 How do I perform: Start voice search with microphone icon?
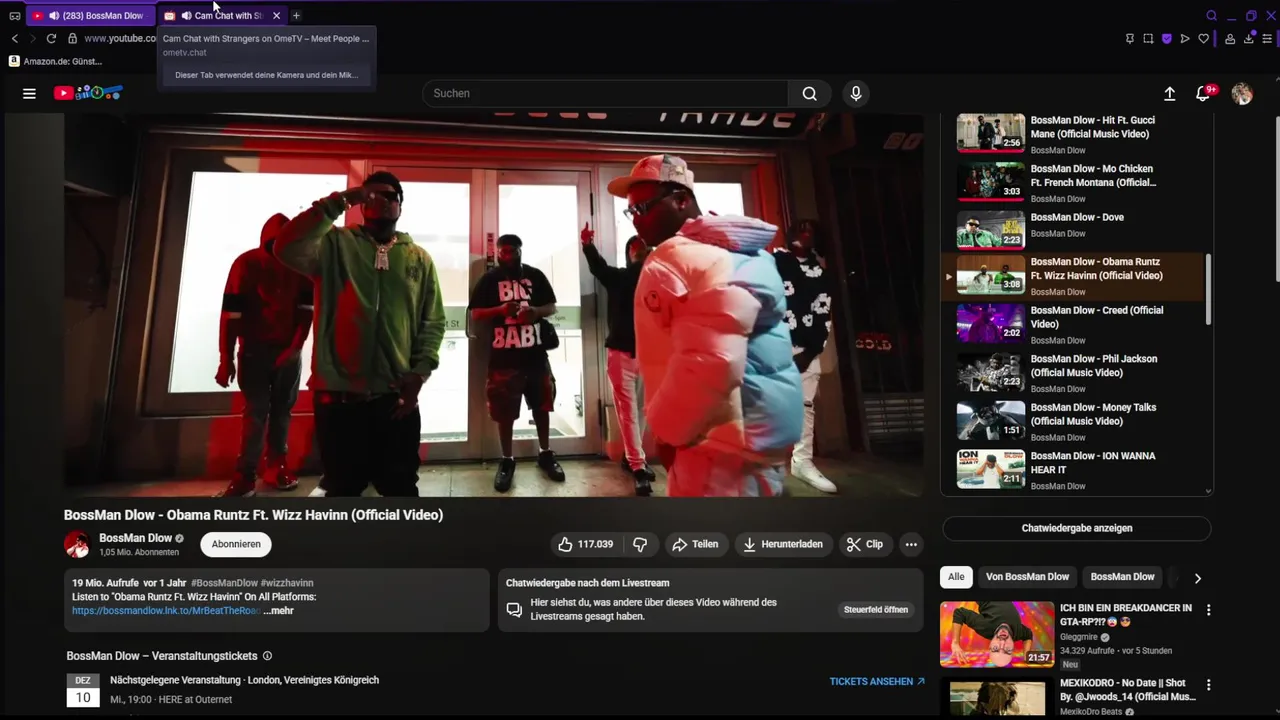855,93
